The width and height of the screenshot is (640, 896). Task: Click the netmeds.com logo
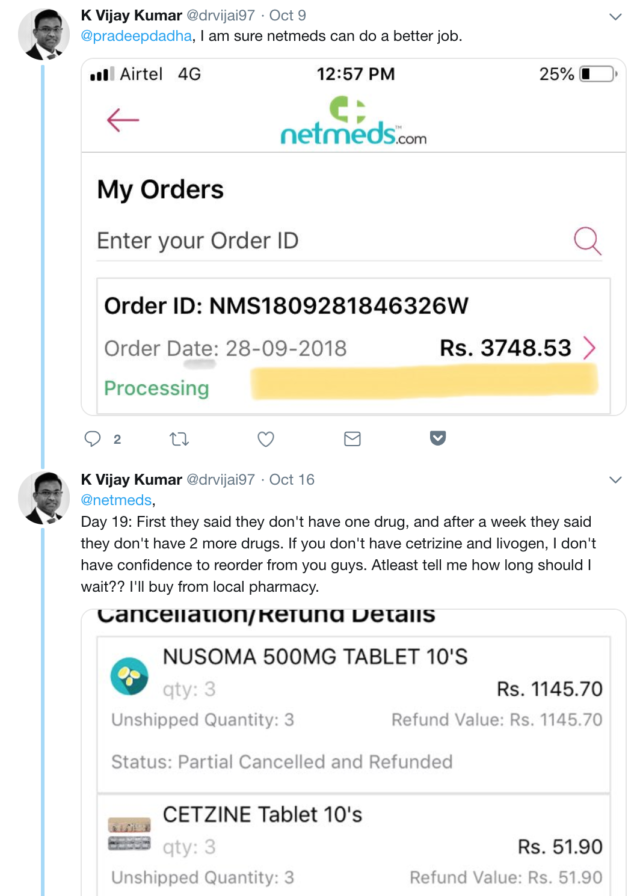tap(351, 122)
